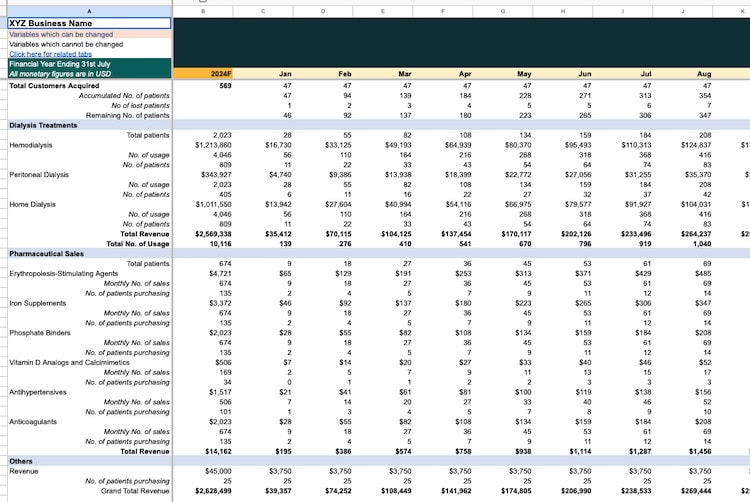This screenshot has height=502, width=750.
Task: Click the Others section header
Action: pos(21,461)
